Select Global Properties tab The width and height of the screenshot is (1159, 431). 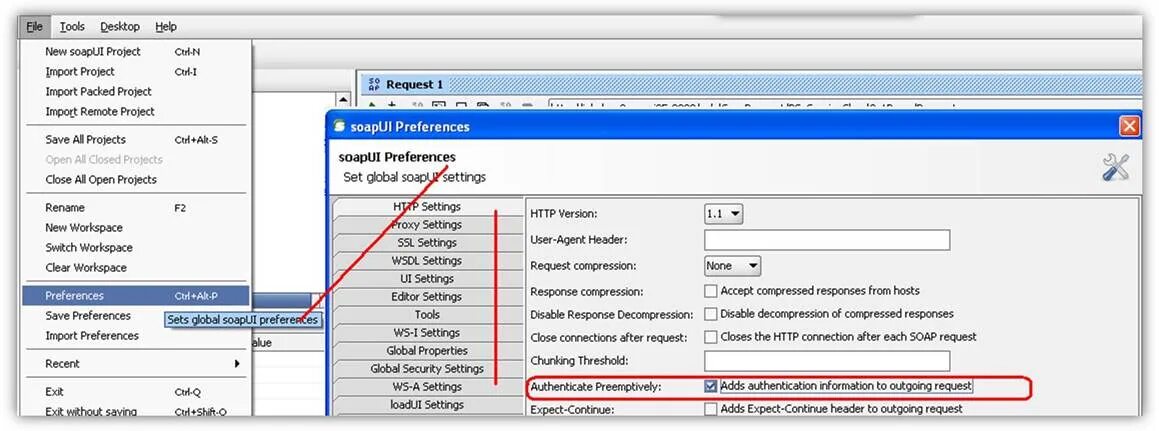426,350
